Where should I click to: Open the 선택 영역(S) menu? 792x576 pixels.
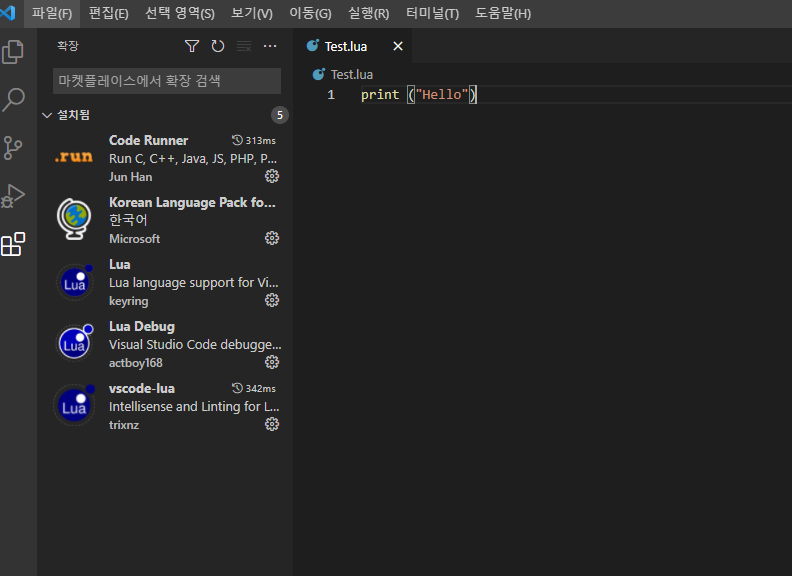click(x=180, y=14)
